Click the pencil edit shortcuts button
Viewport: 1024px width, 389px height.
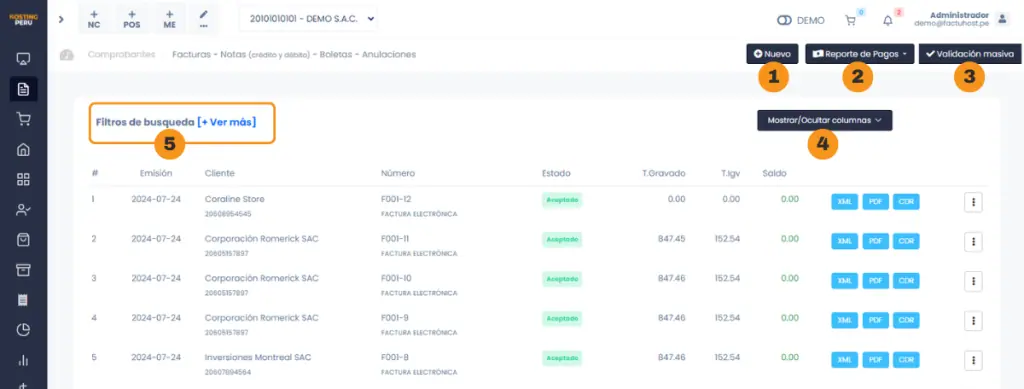click(x=204, y=20)
